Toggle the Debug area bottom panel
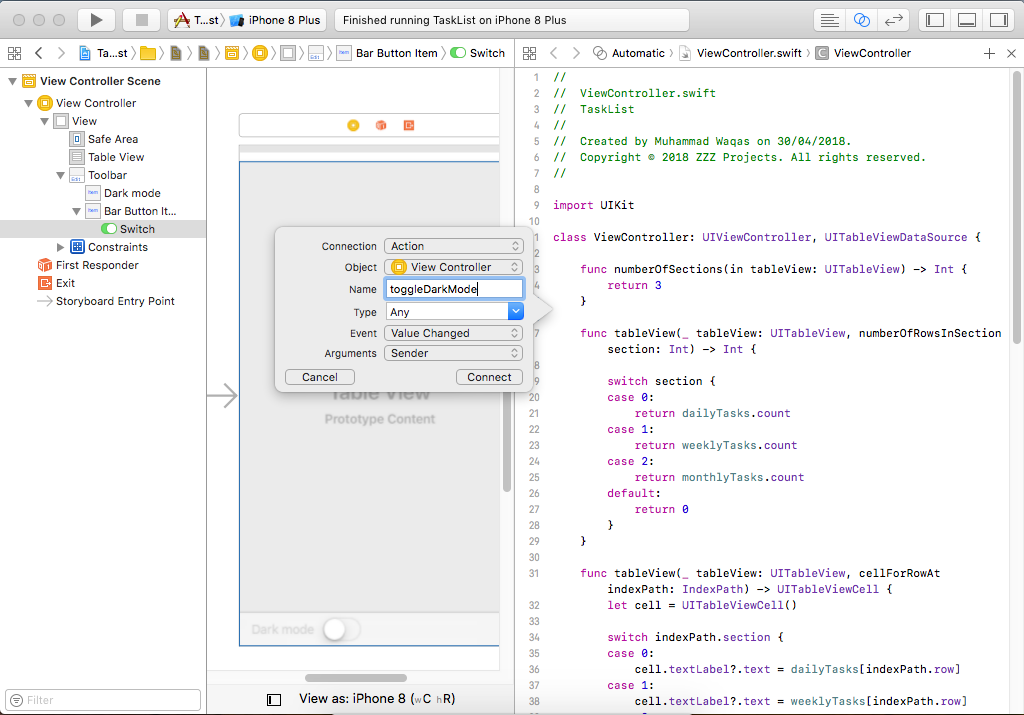The height and width of the screenshot is (715, 1024). coord(966,20)
